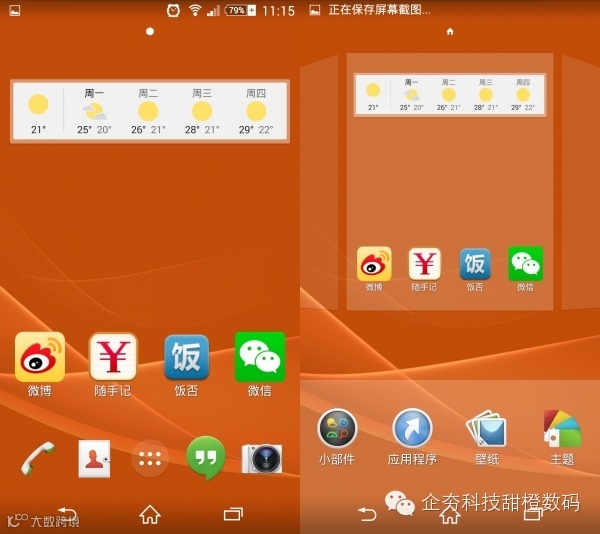The height and width of the screenshot is (534, 600).
Task: Tap 周二 forecast in left weather widget
Action: point(148,111)
